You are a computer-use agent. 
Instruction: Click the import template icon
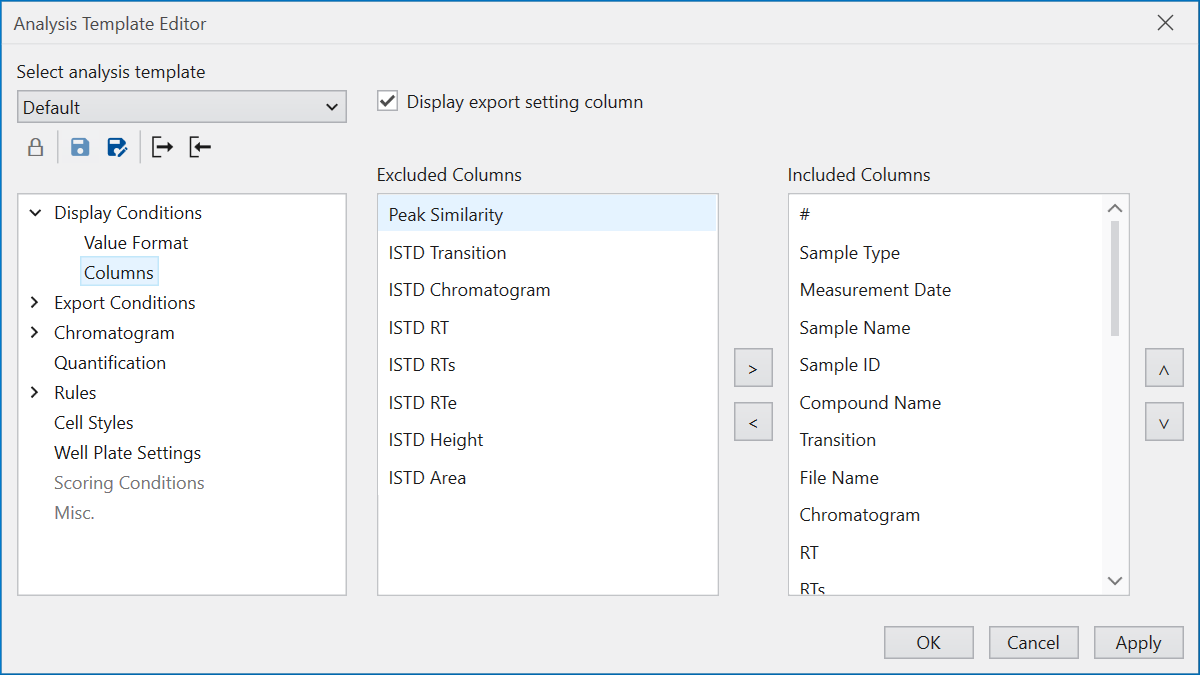[x=200, y=148]
